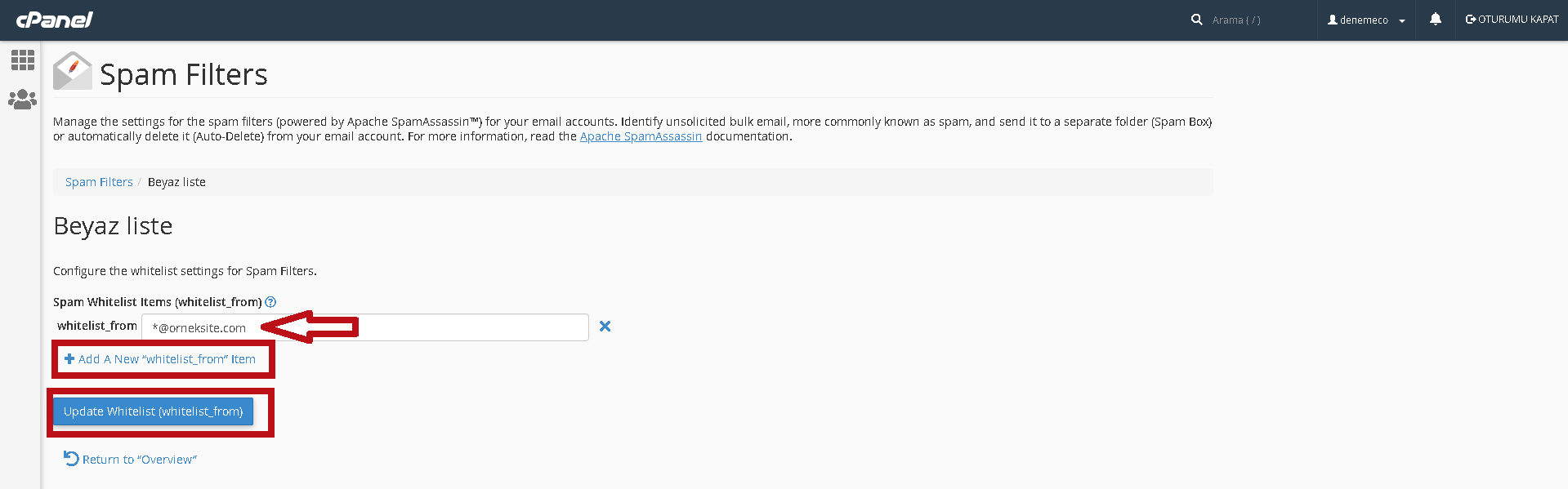Screen dimensions: 1568x489
Task: Click the whitelist_from input field
Action: point(365,327)
